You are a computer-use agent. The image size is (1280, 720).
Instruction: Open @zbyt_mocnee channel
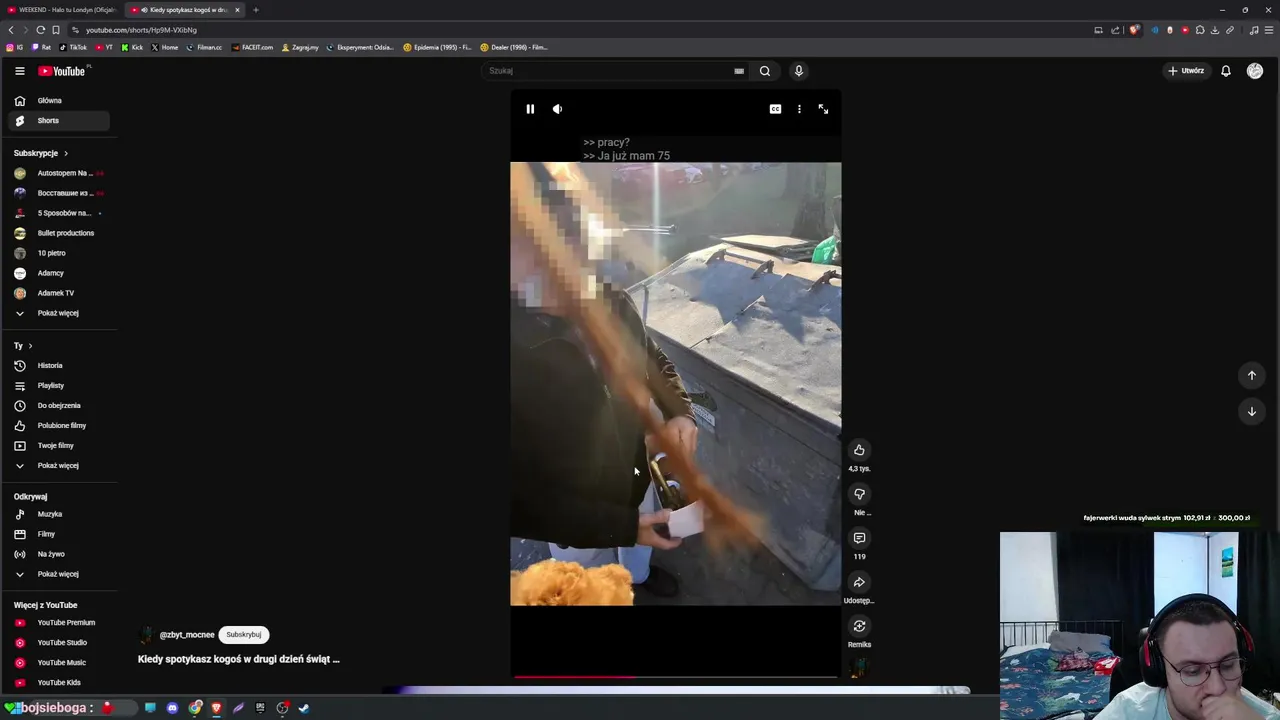(187, 635)
